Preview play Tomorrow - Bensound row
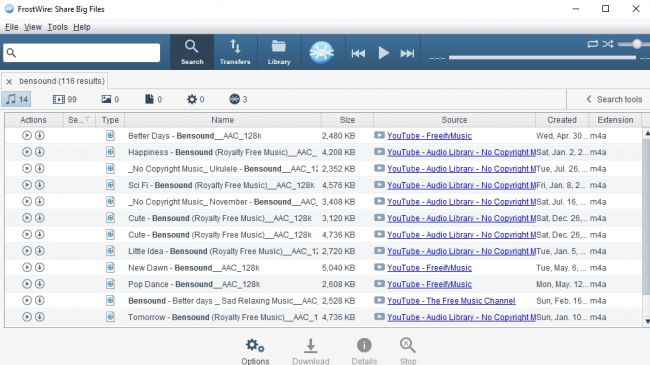Screen dimensions: 650x365 (27, 317)
